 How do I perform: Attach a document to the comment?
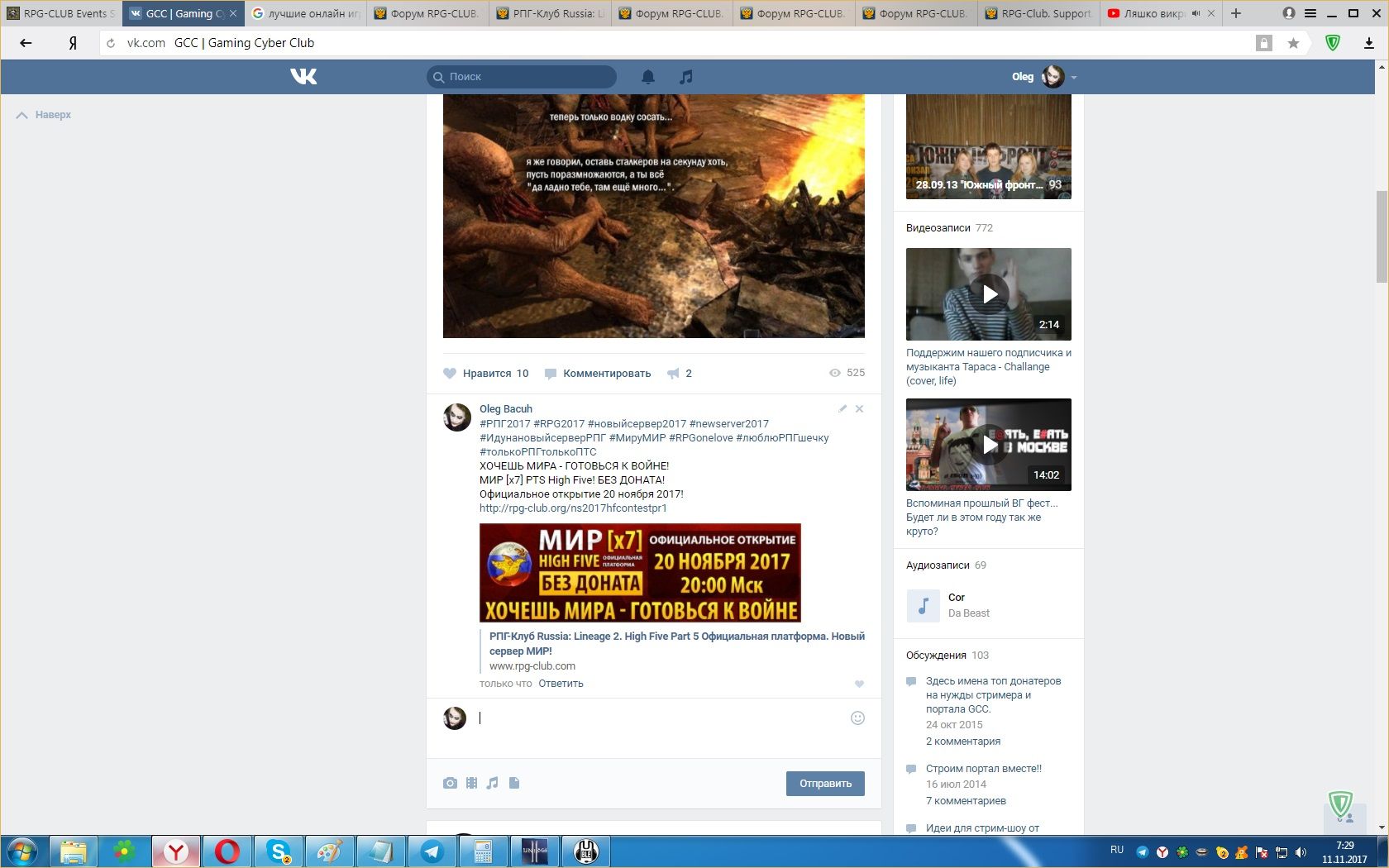(x=514, y=783)
